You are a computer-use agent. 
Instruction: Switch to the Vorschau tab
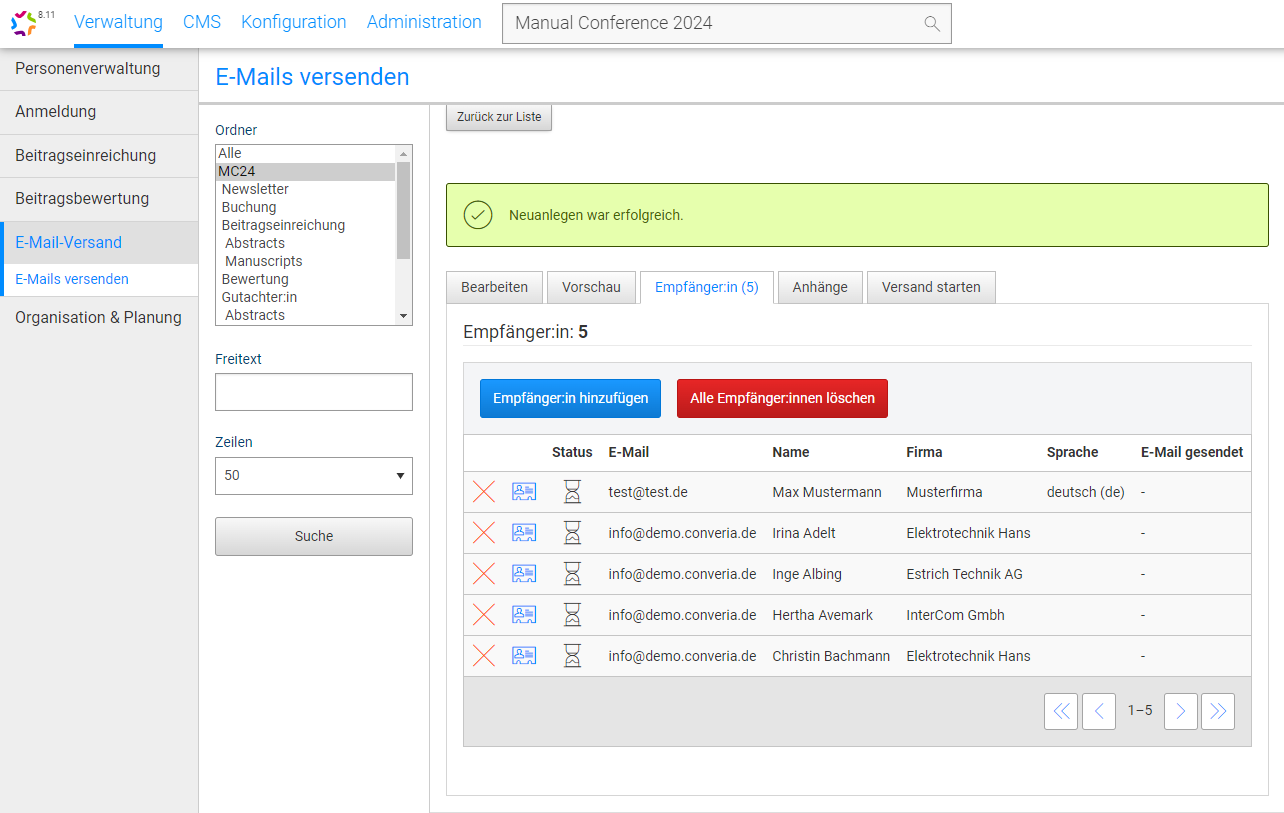pos(591,287)
